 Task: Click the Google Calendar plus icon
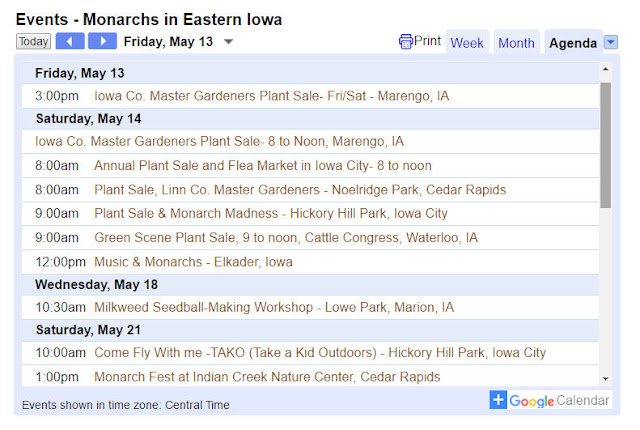[498, 400]
